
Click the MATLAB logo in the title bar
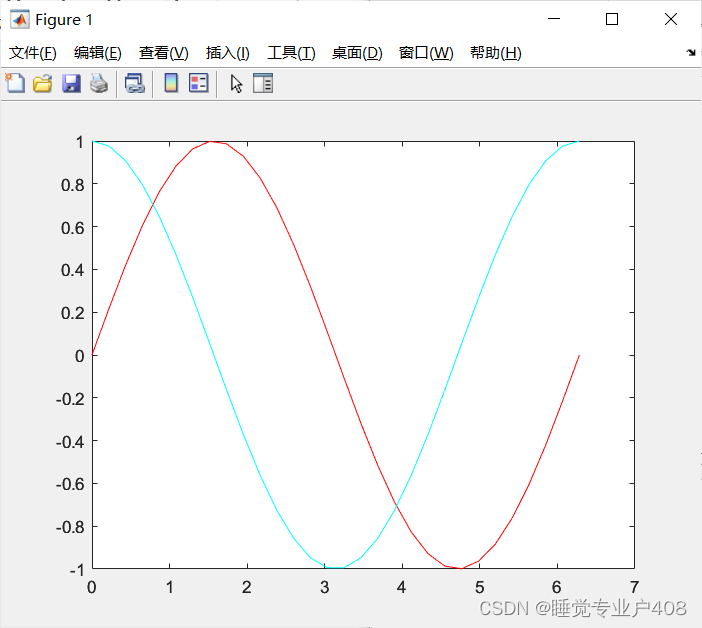click(20, 20)
